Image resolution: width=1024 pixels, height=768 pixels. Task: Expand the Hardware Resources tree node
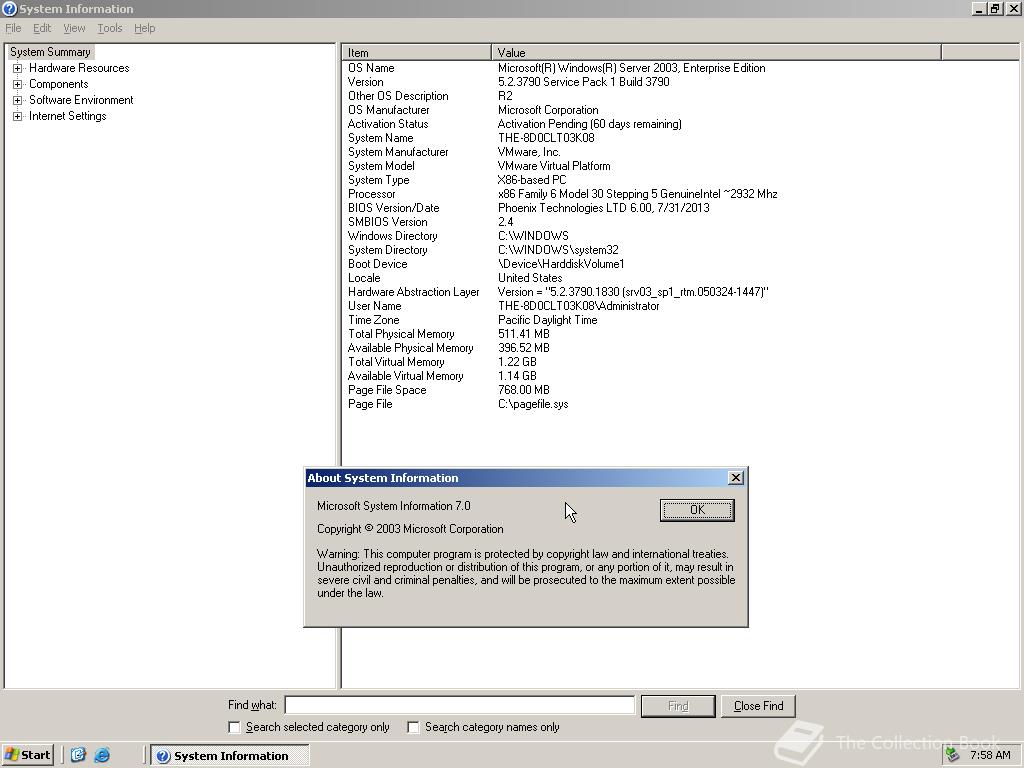pos(18,68)
